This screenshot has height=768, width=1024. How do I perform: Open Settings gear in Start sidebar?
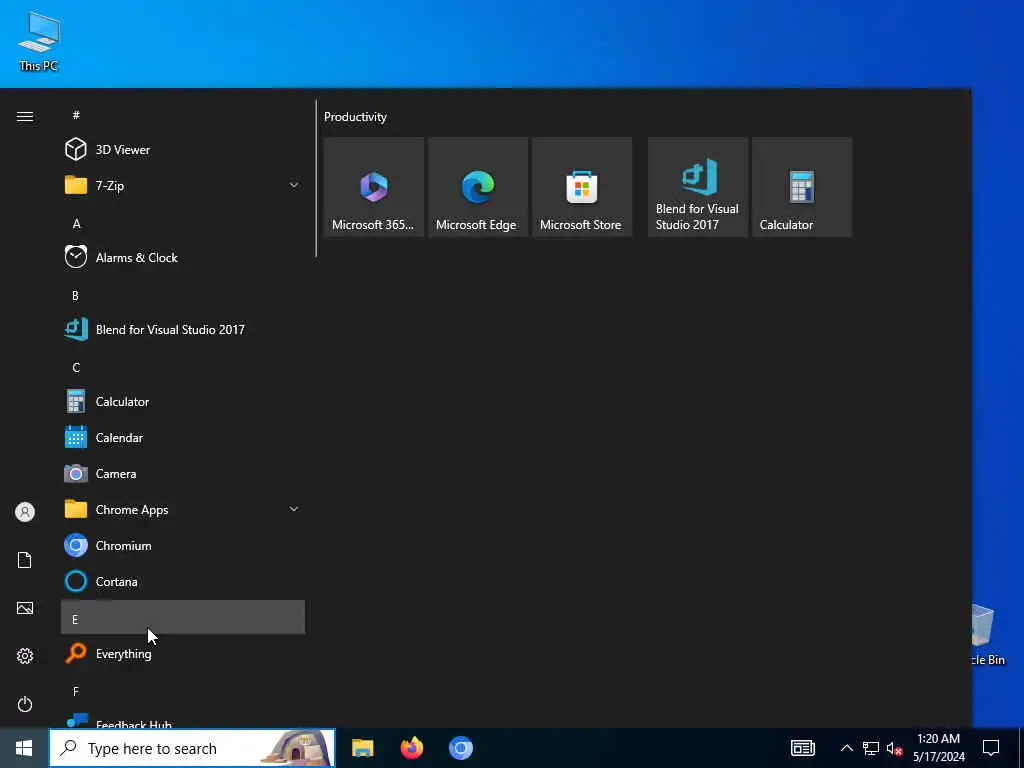tap(25, 656)
